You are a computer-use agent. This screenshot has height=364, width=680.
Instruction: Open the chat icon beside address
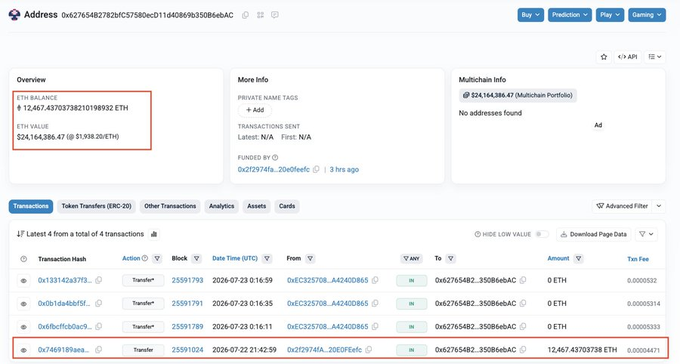coord(275,15)
